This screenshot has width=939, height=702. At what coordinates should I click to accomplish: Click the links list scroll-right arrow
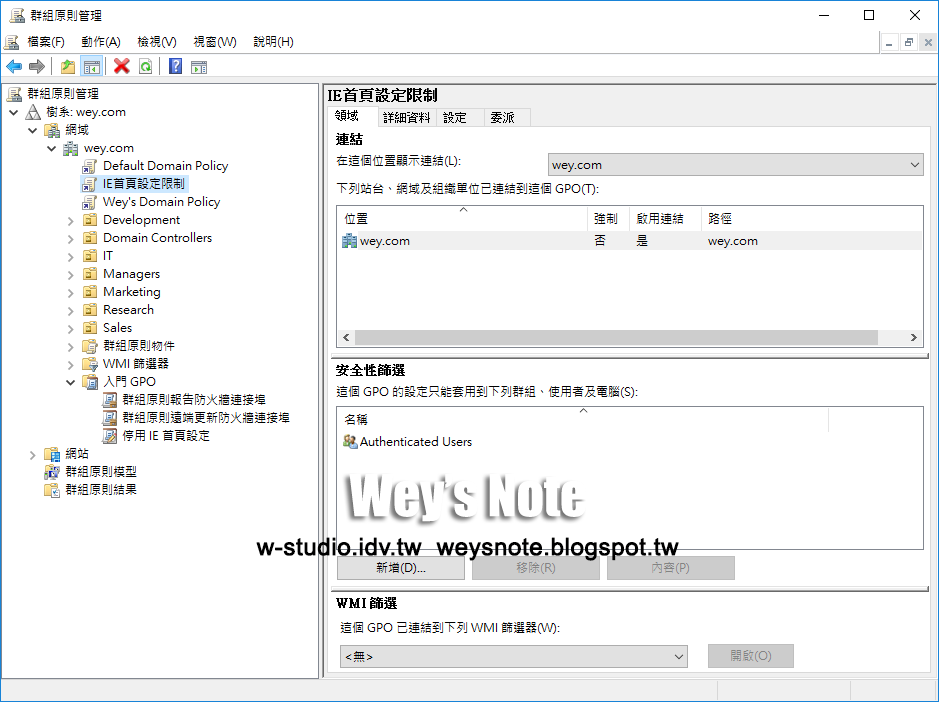coord(914,337)
